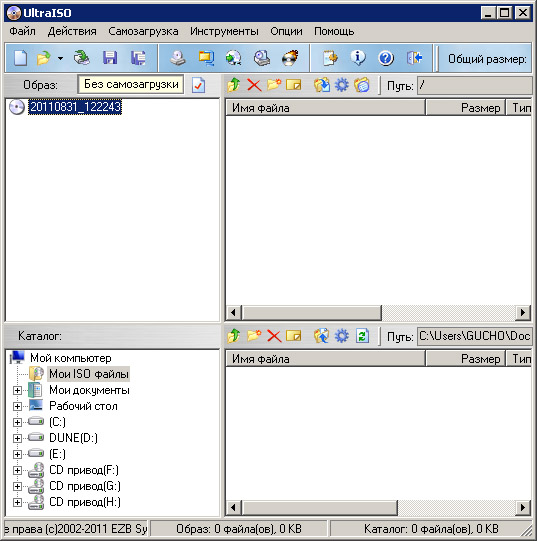Expand the (E:) drive node

[17, 454]
